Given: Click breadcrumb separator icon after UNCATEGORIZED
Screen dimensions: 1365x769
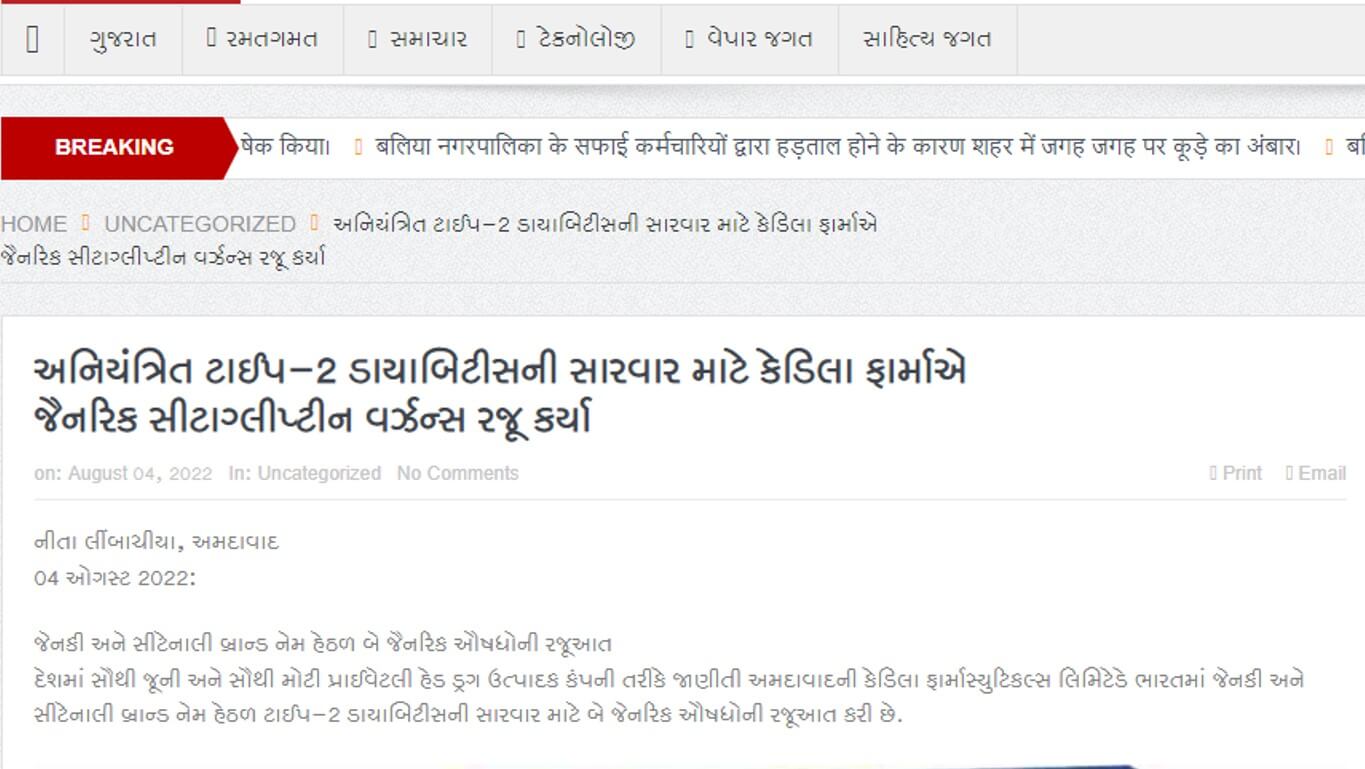Looking at the screenshot, I should tap(314, 223).
